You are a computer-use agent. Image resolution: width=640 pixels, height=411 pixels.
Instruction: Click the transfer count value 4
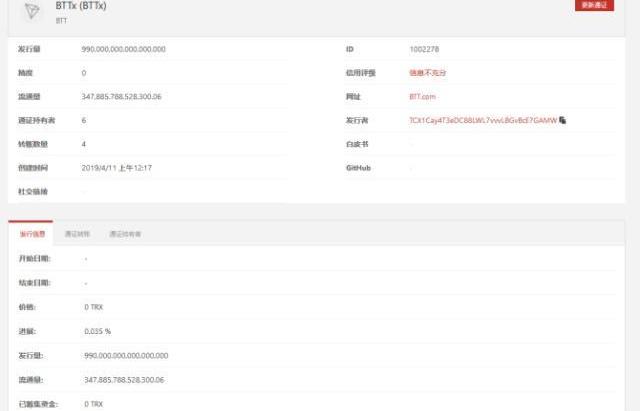pyautogui.click(x=84, y=144)
